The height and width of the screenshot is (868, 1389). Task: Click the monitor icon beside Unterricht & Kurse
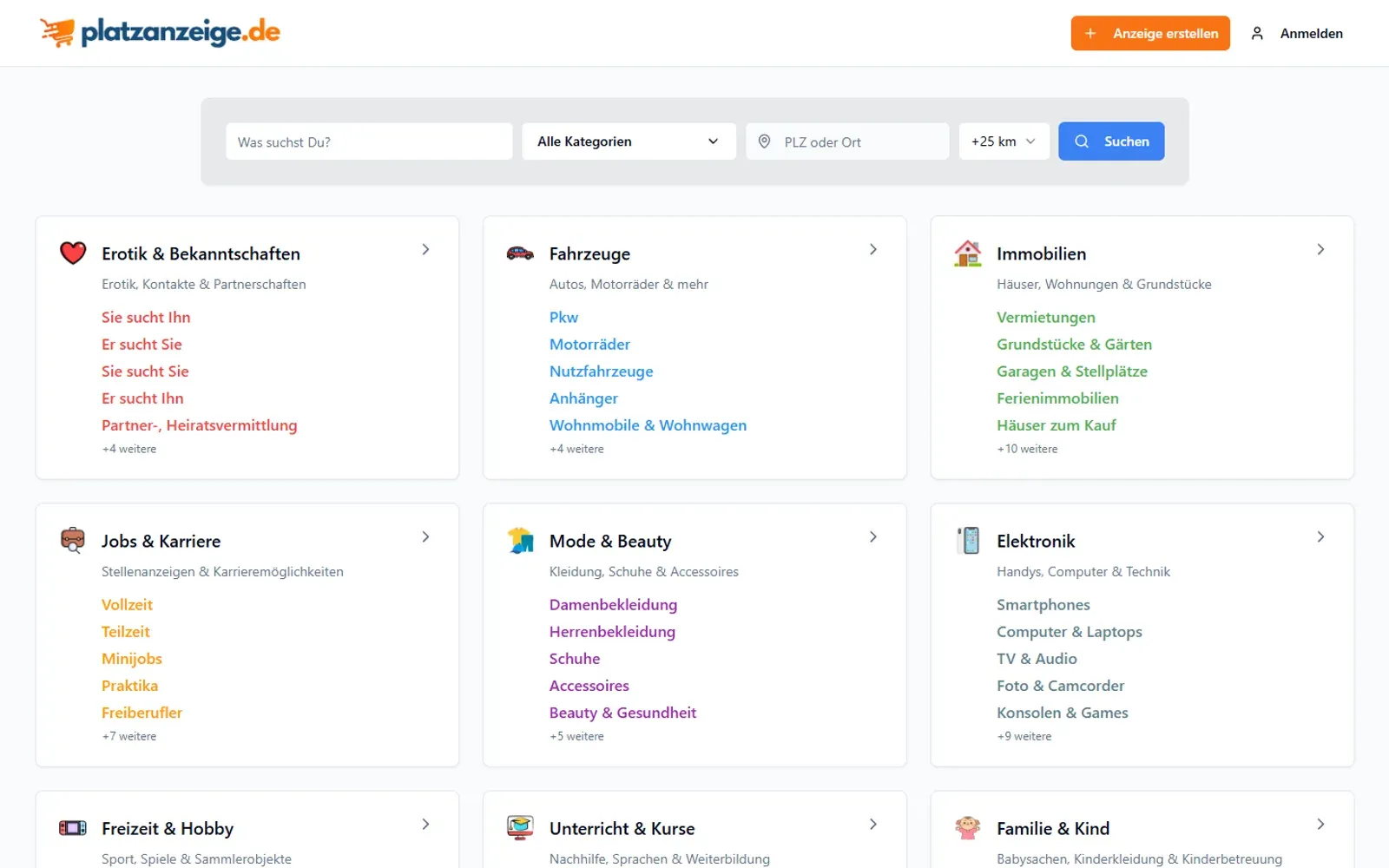(x=520, y=828)
